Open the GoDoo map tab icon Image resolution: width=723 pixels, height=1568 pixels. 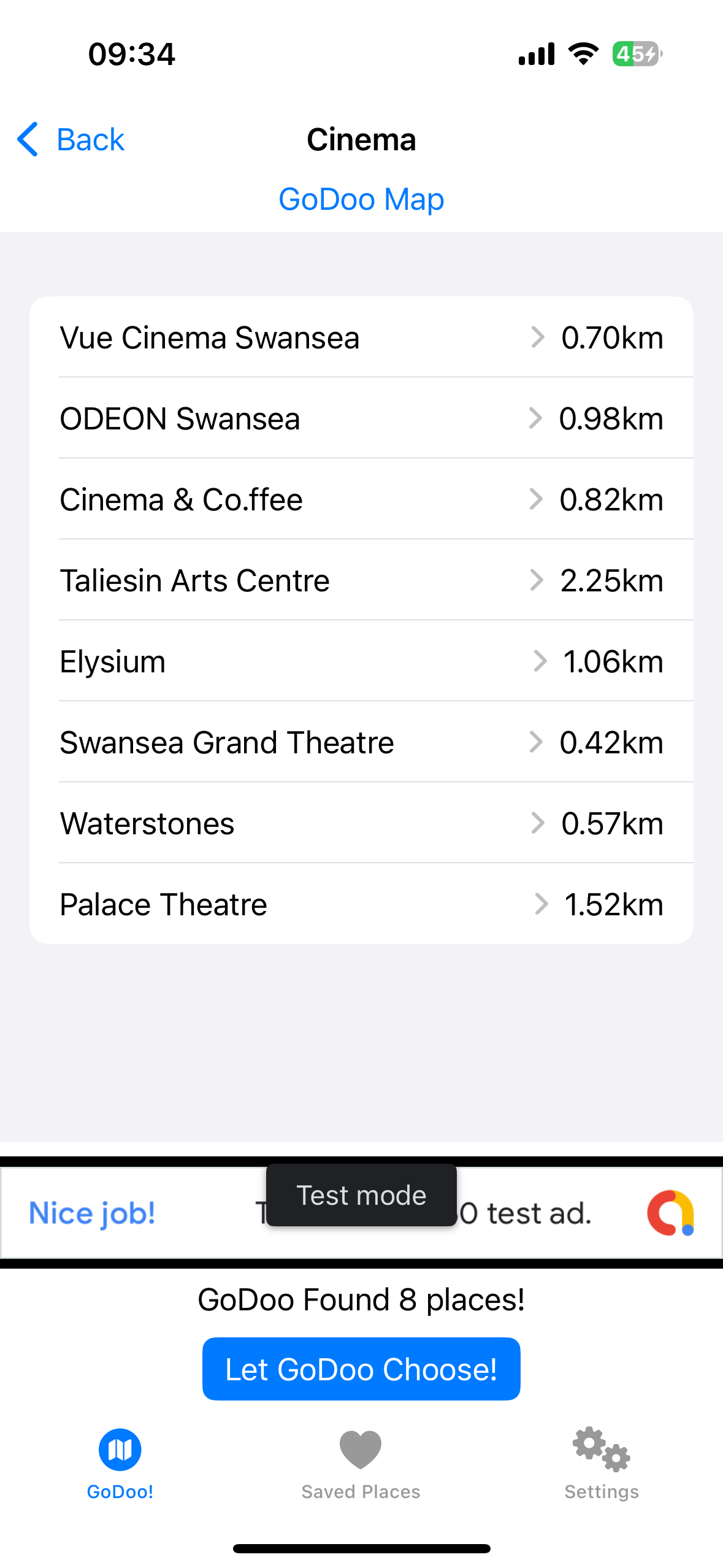pyautogui.click(x=120, y=1450)
